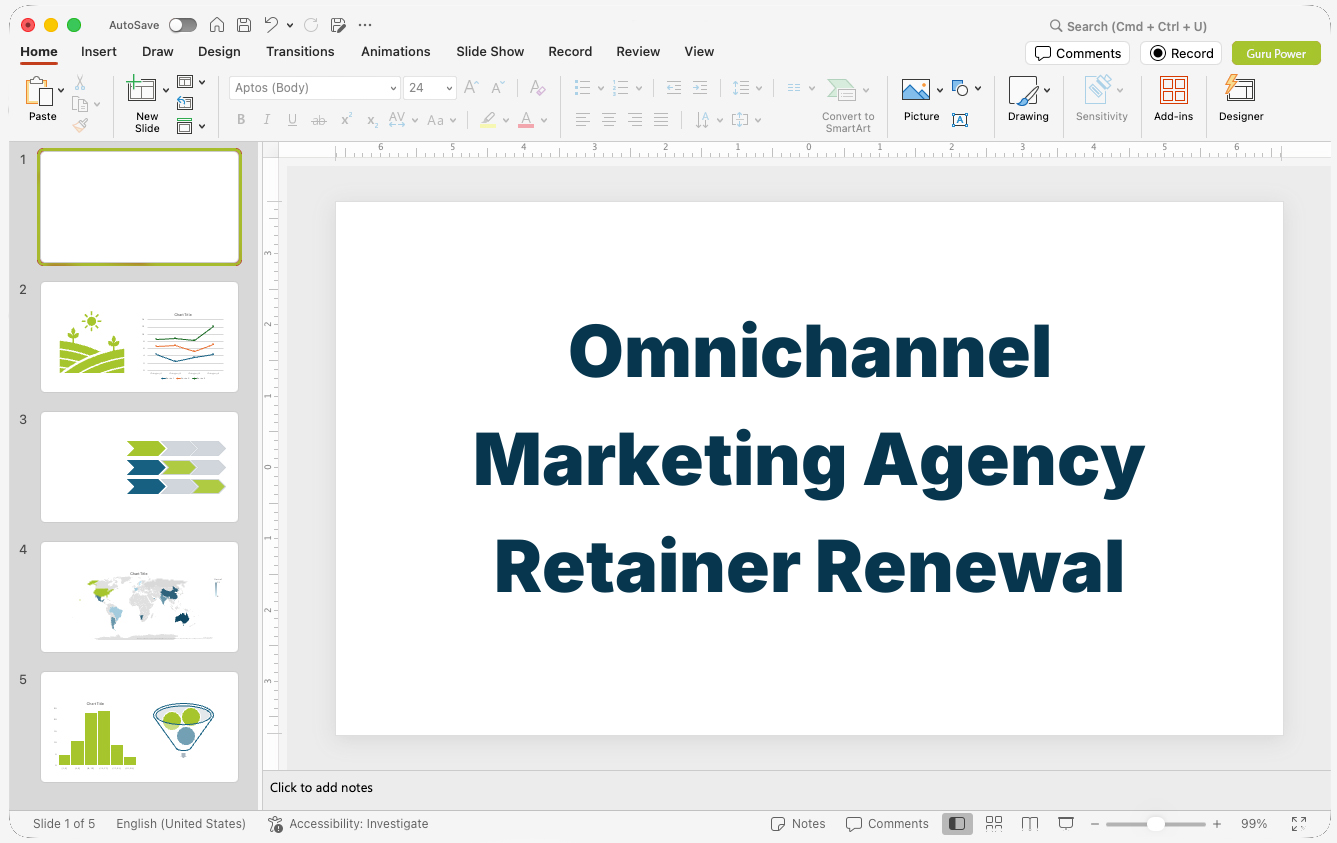Open the Transitions tab
The image size is (1337, 843).
pyautogui.click(x=300, y=51)
